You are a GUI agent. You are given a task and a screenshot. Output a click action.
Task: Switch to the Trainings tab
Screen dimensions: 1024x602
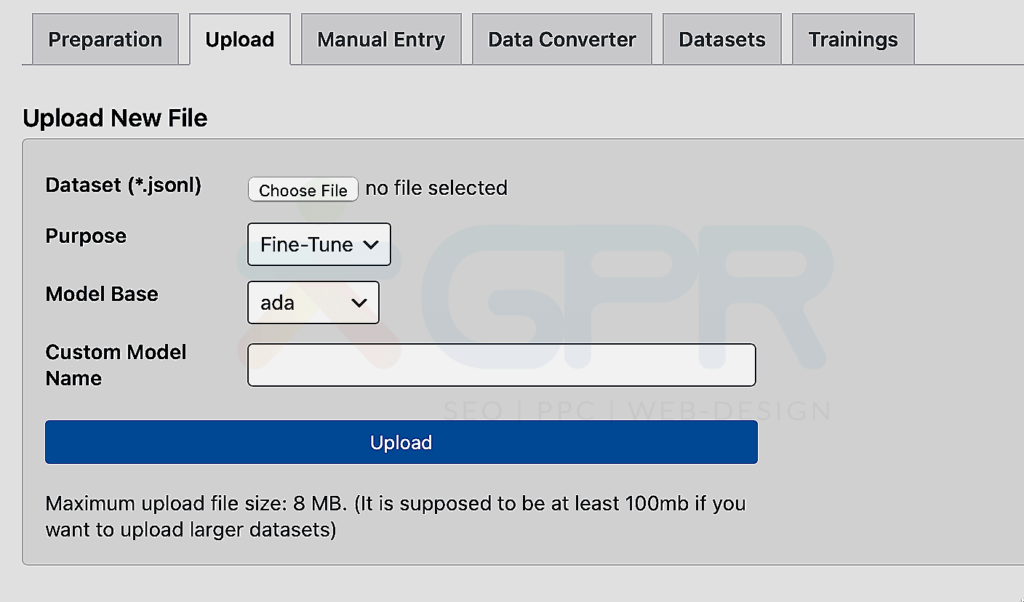point(853,39)
